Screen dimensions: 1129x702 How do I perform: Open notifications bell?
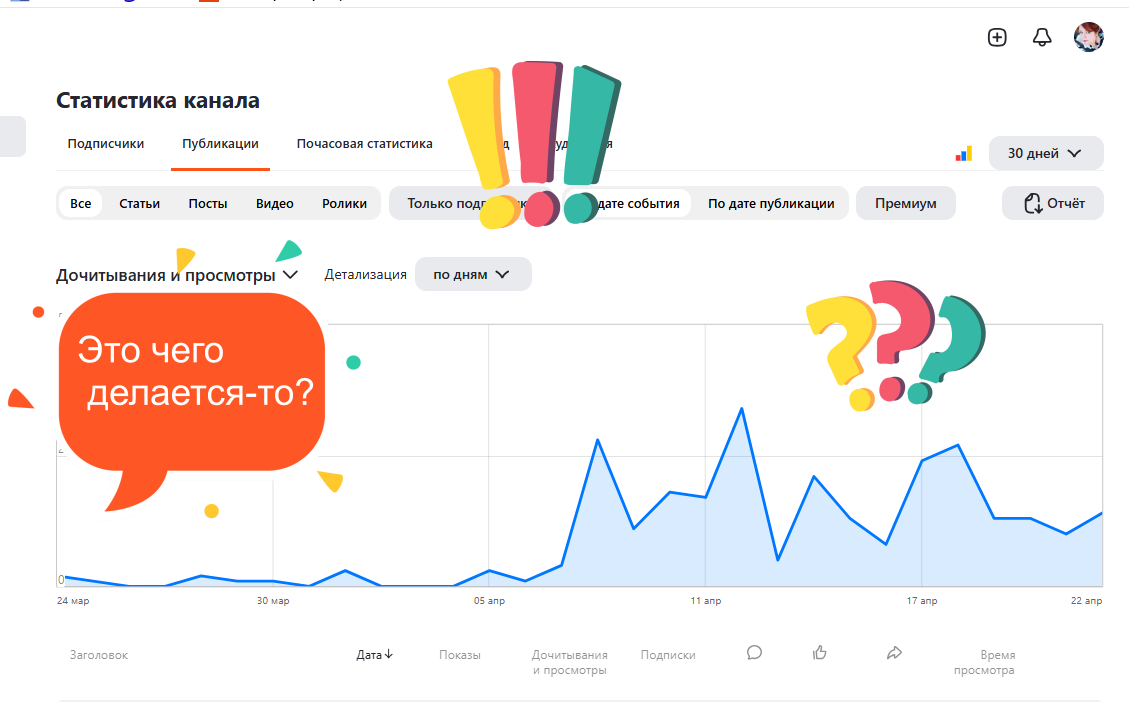[x=1042, y=37]
